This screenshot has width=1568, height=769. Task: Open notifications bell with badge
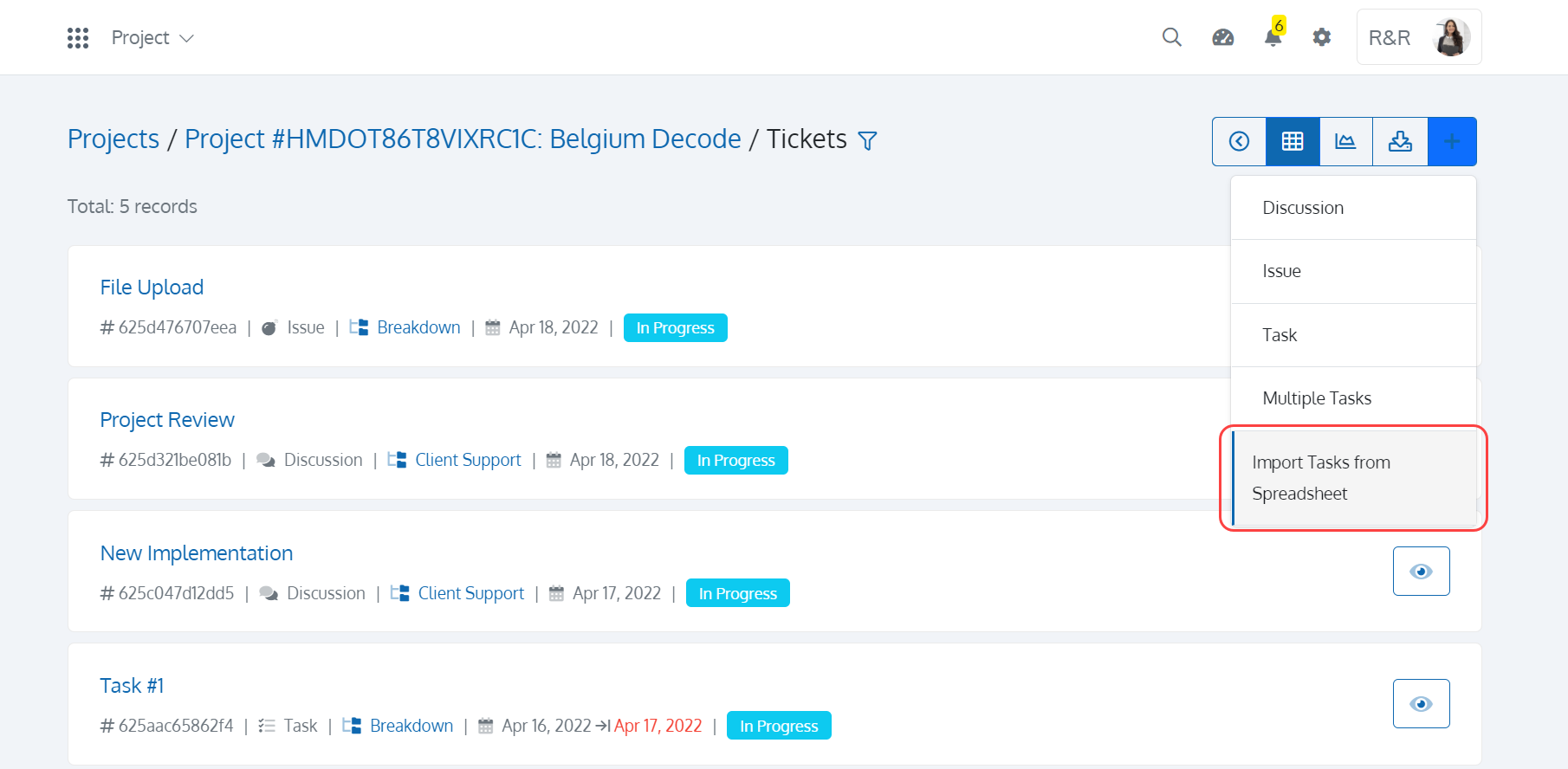click(x=1273, y=33)
